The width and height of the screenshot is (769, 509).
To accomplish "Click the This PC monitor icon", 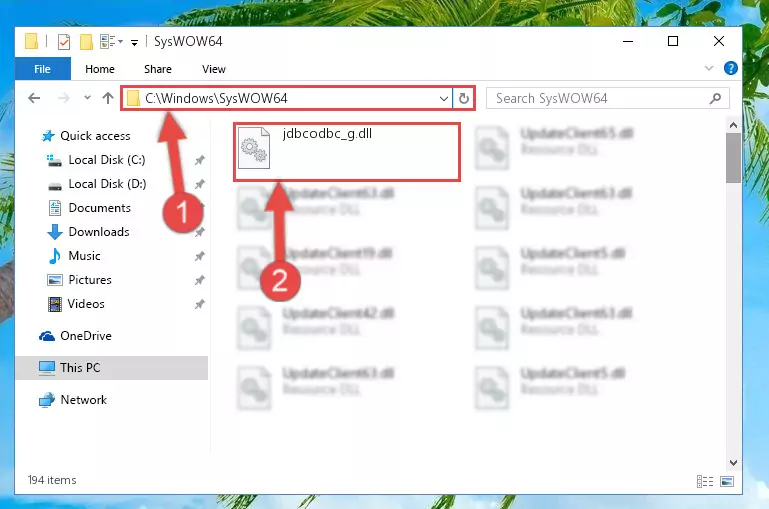I will click(x=47, y=368).
